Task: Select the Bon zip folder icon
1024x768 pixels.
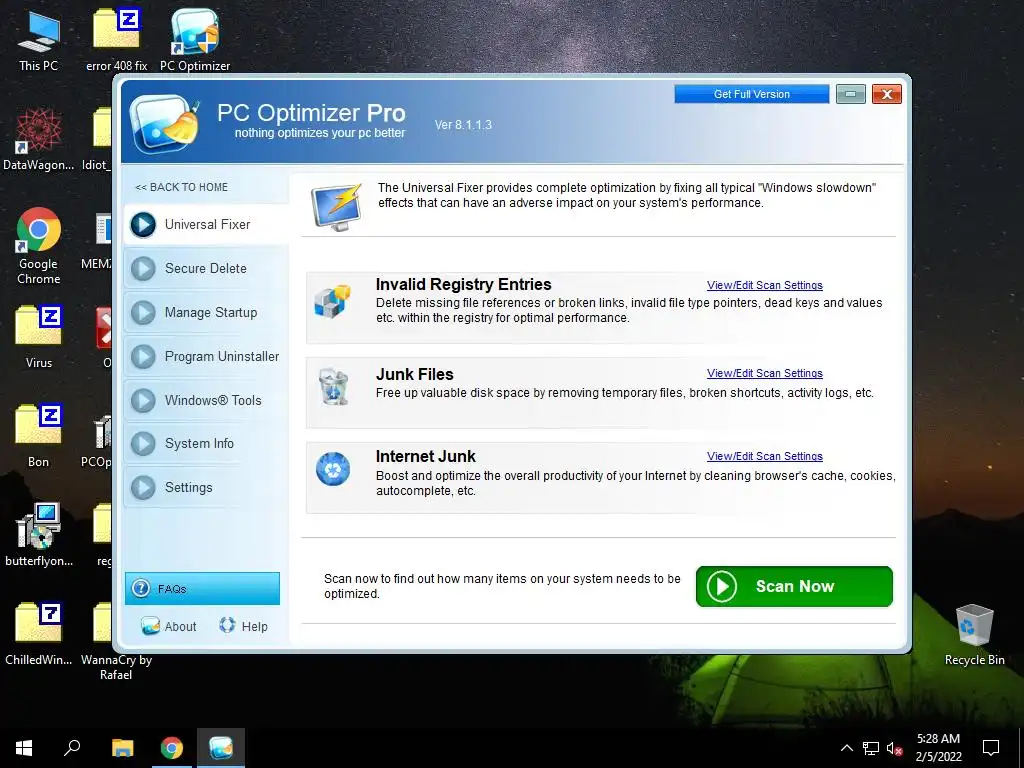Action: coord(39,436)
